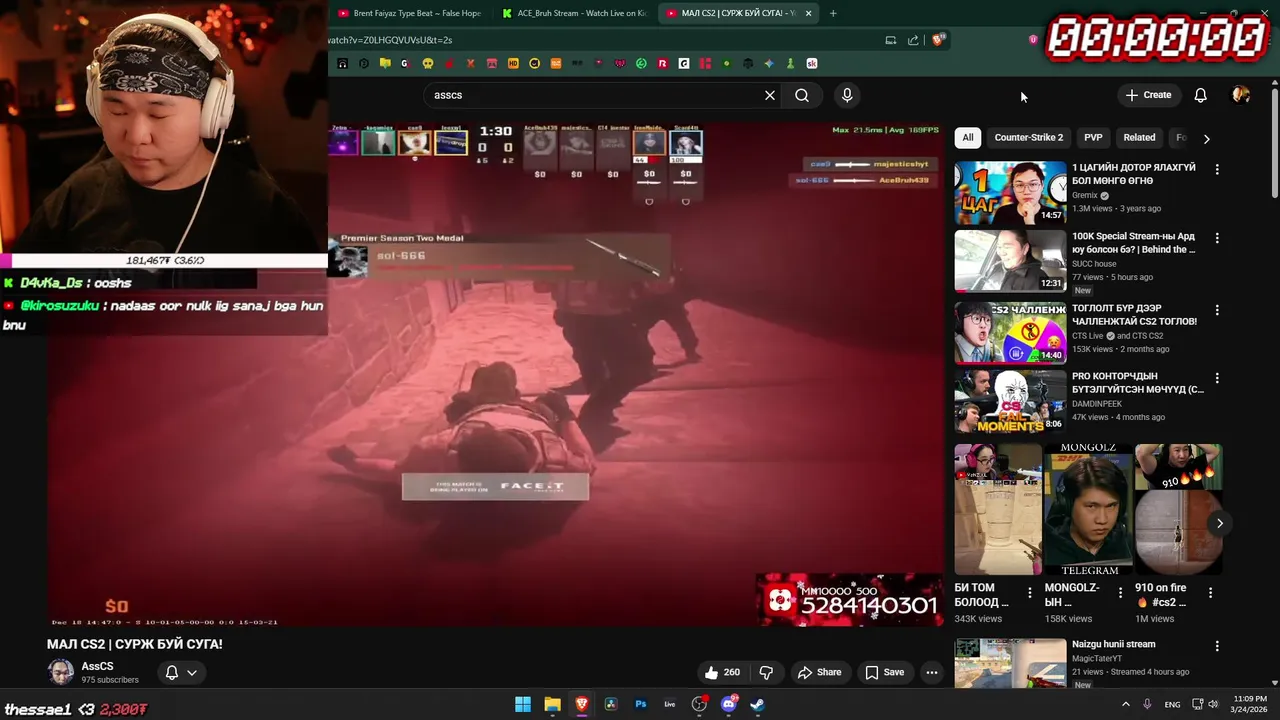Open the yellow folder bookmark icon
Image resolution: width=1280 pixels, height=720 pixels.
pyautogui.click(x=385, y=63)
